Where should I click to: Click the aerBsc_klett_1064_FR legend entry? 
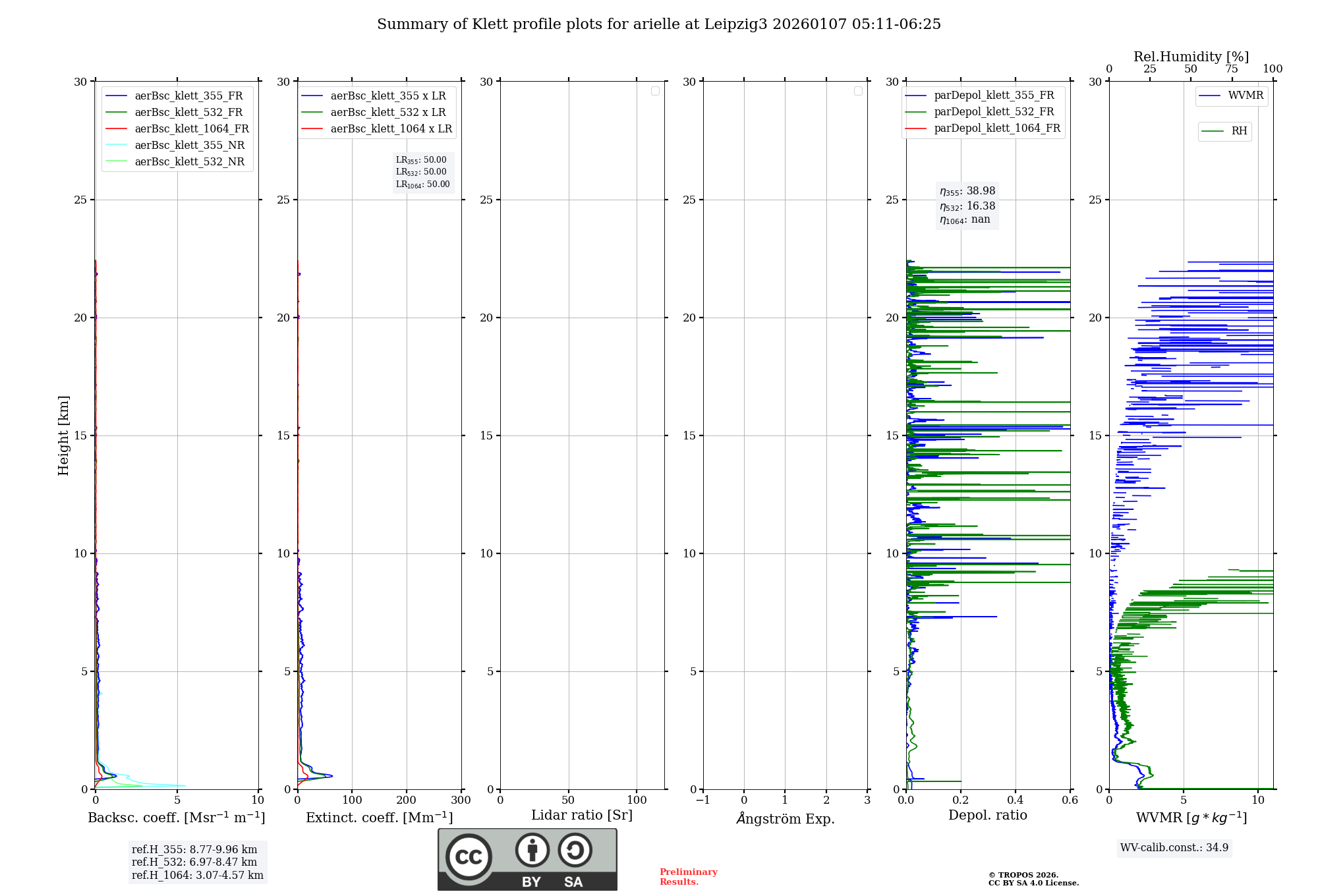191,128
